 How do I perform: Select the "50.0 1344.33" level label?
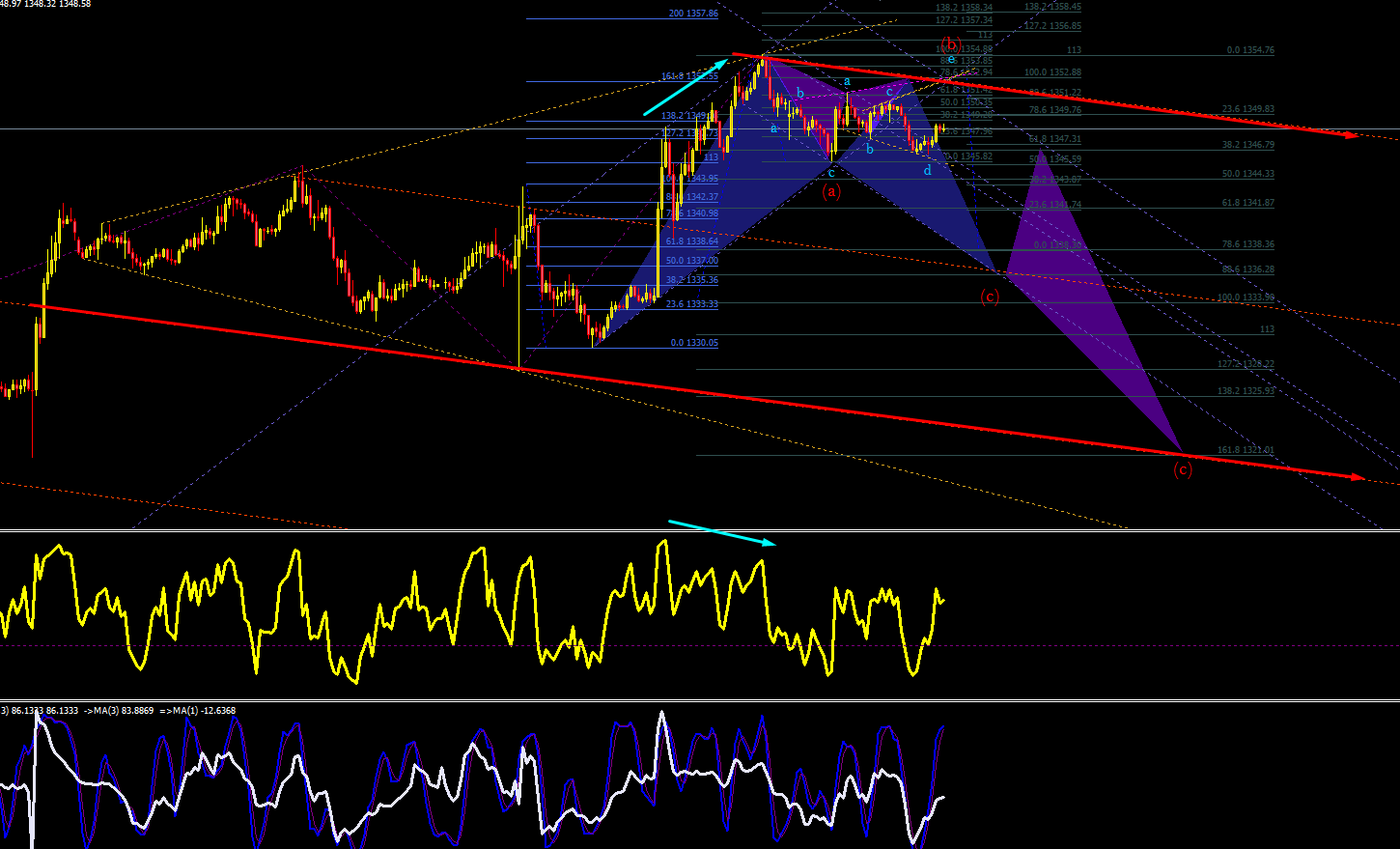tap(1248, 174)
